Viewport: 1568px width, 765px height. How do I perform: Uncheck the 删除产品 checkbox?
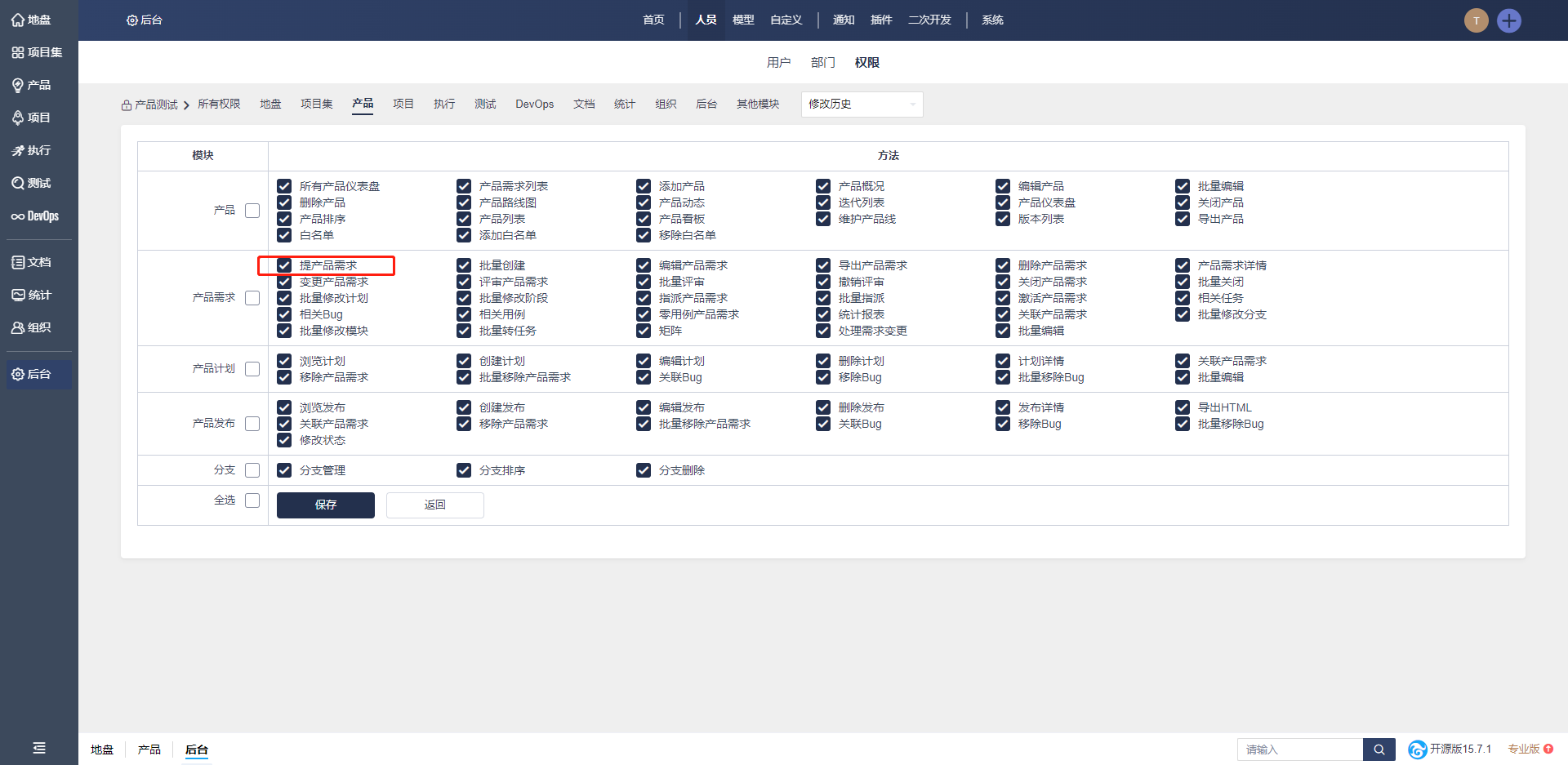pyautogui.click(x=284, y=202)
